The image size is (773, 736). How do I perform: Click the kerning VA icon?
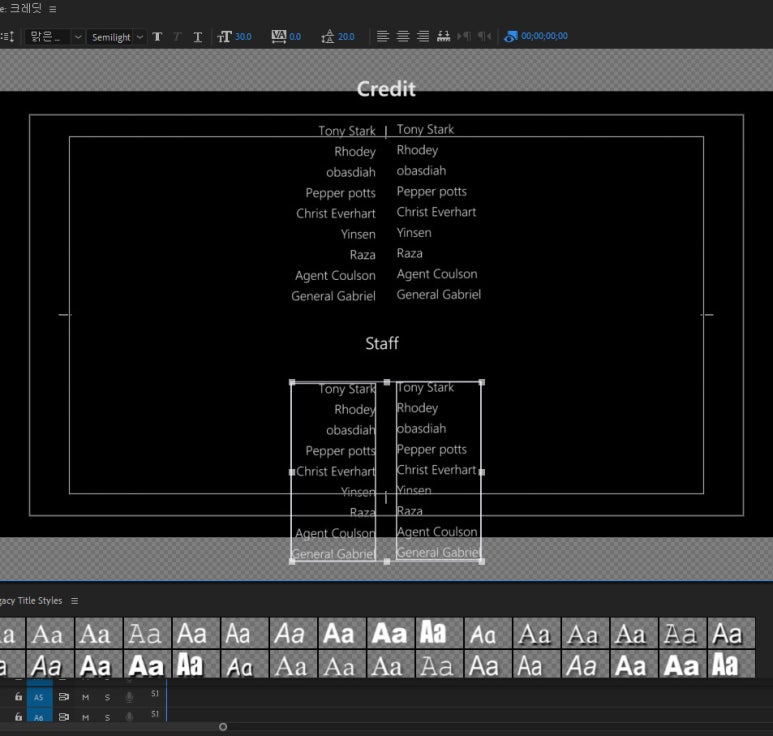pyautogui.click(x=279, y=36)
